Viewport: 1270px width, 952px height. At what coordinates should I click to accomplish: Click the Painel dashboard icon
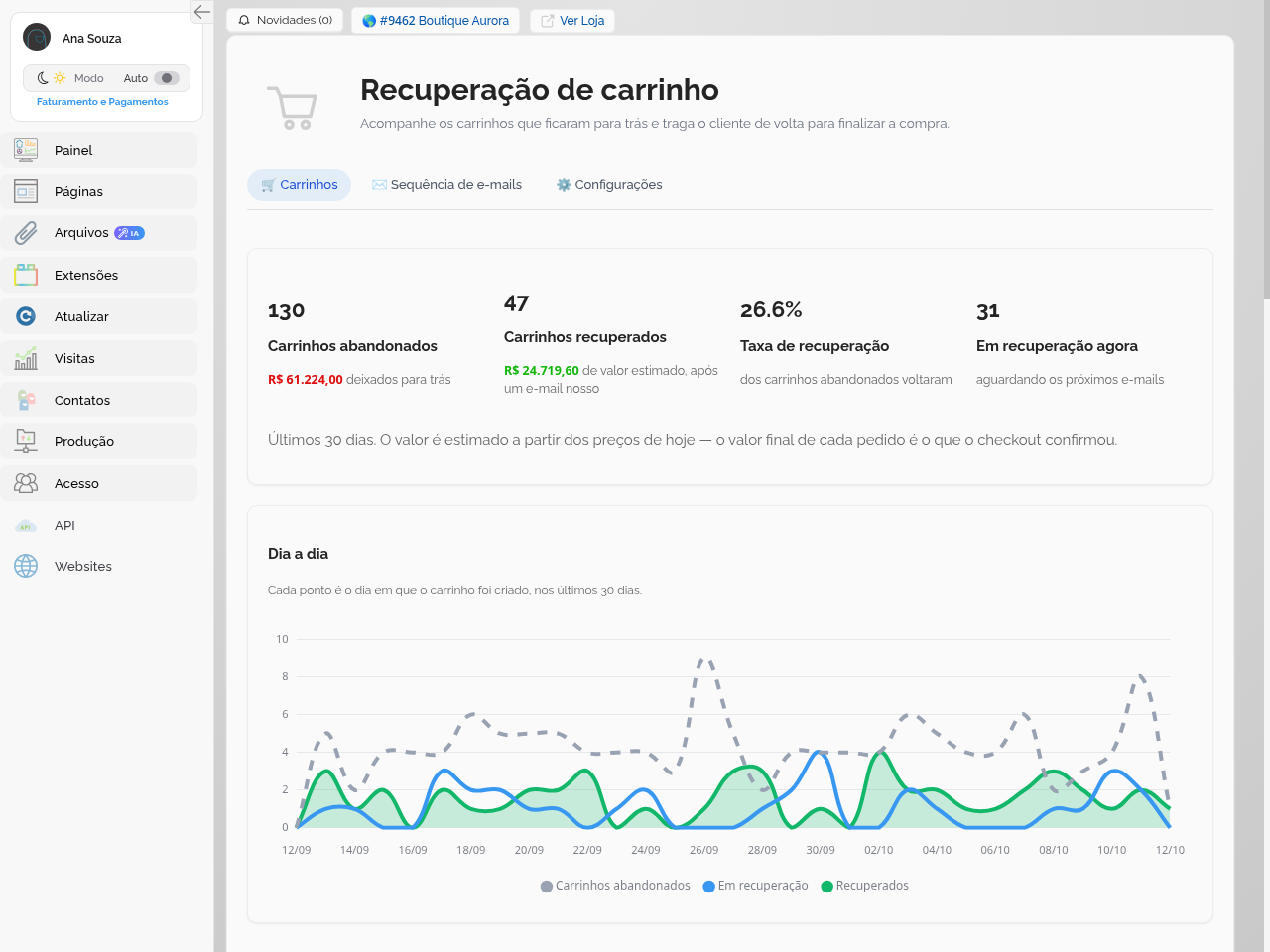[x=26, y=150]
